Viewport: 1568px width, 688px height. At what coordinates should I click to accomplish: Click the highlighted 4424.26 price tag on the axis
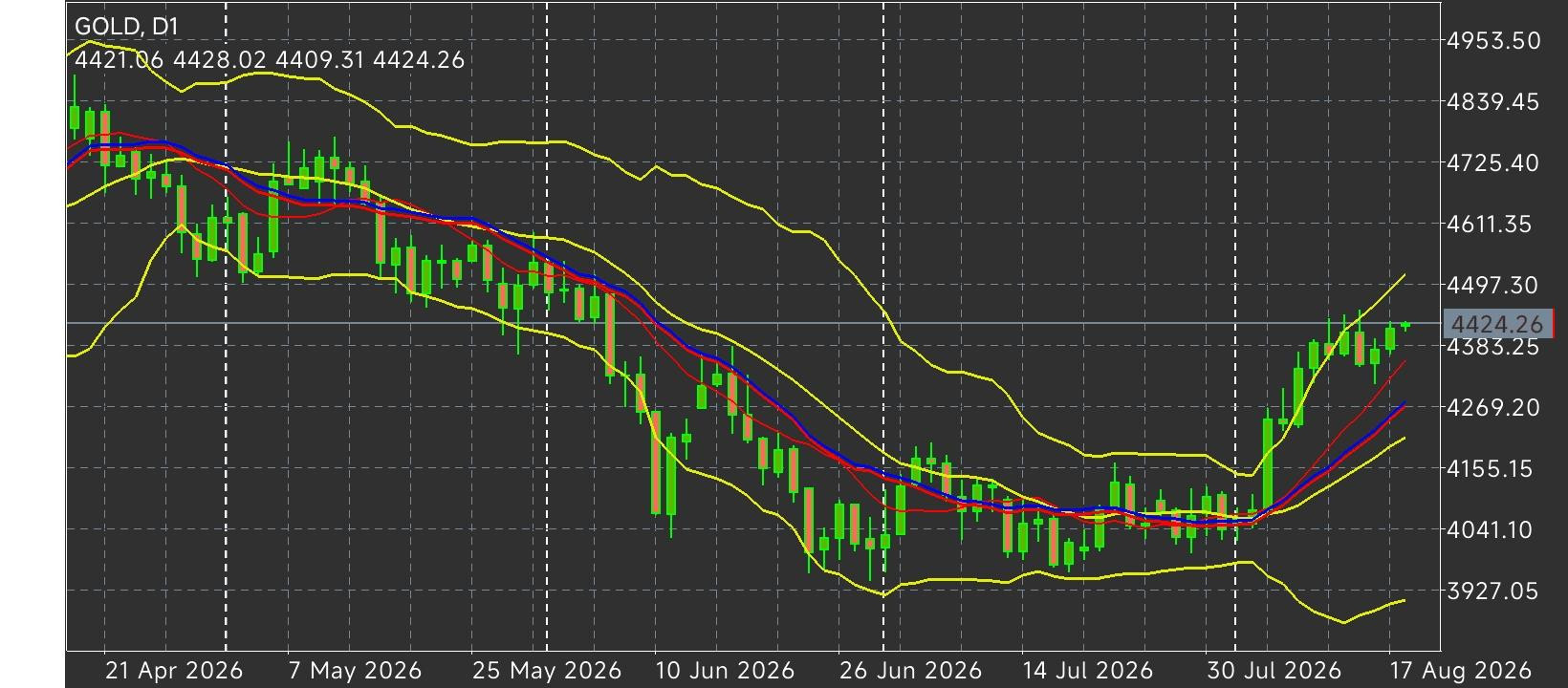(1497, 325)
